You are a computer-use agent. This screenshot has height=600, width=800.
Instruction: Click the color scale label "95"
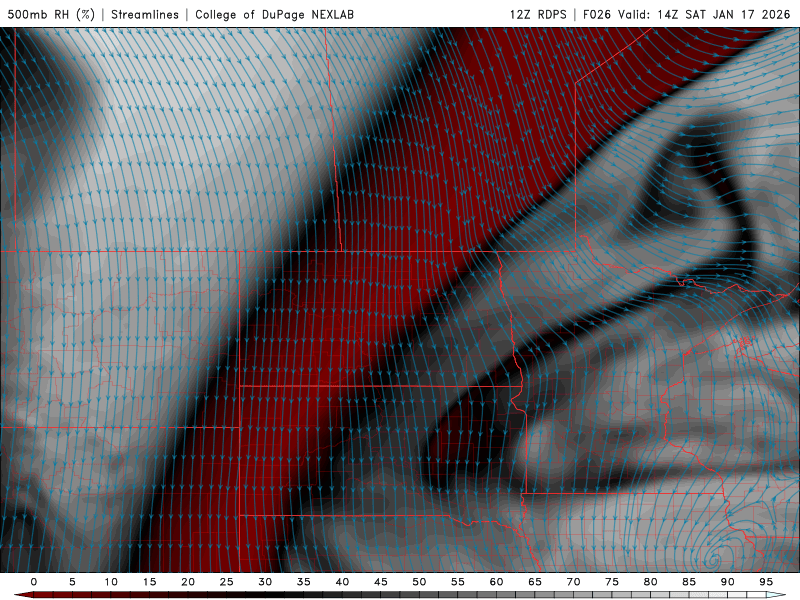[x=766, y=582]
